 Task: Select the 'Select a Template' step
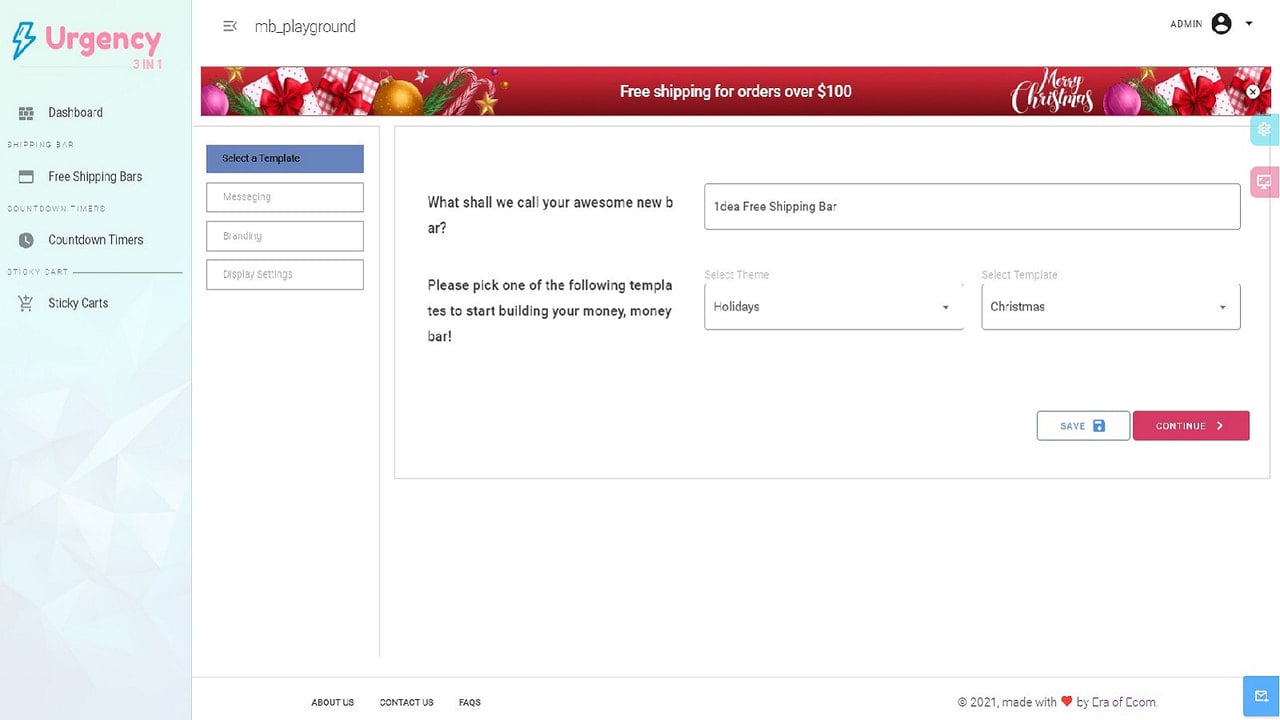pos(285,158)
